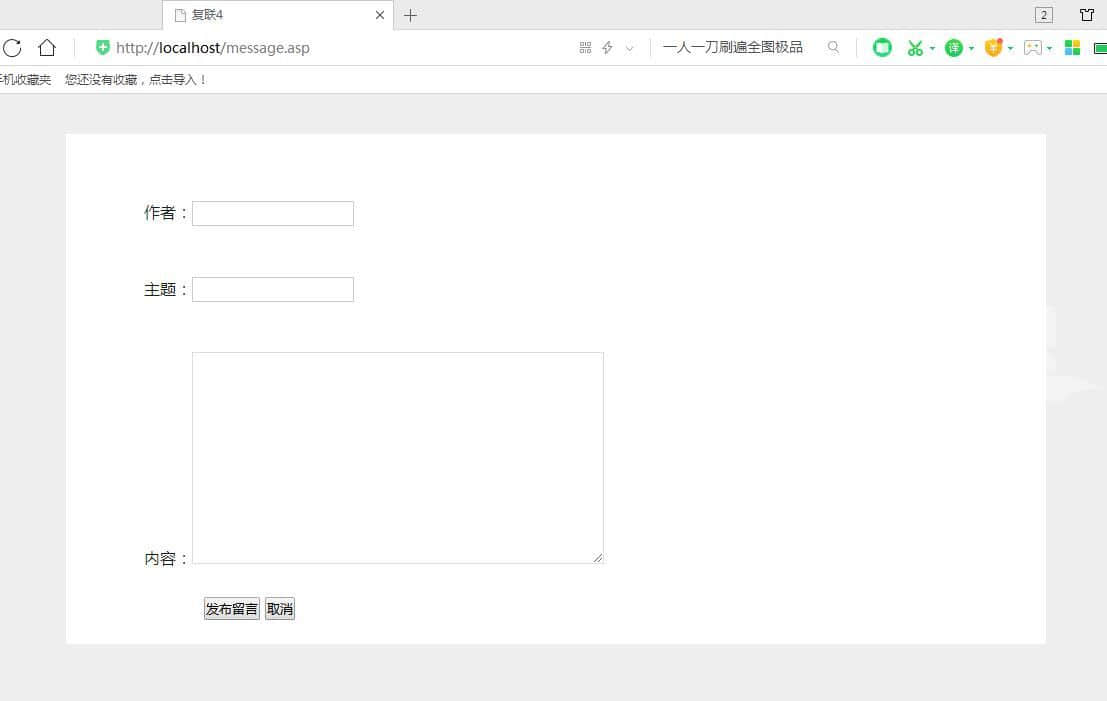The height and width of the screenshot is (701, 1107).
Task: Open the QR code grid icon
Action: (585, 48)
